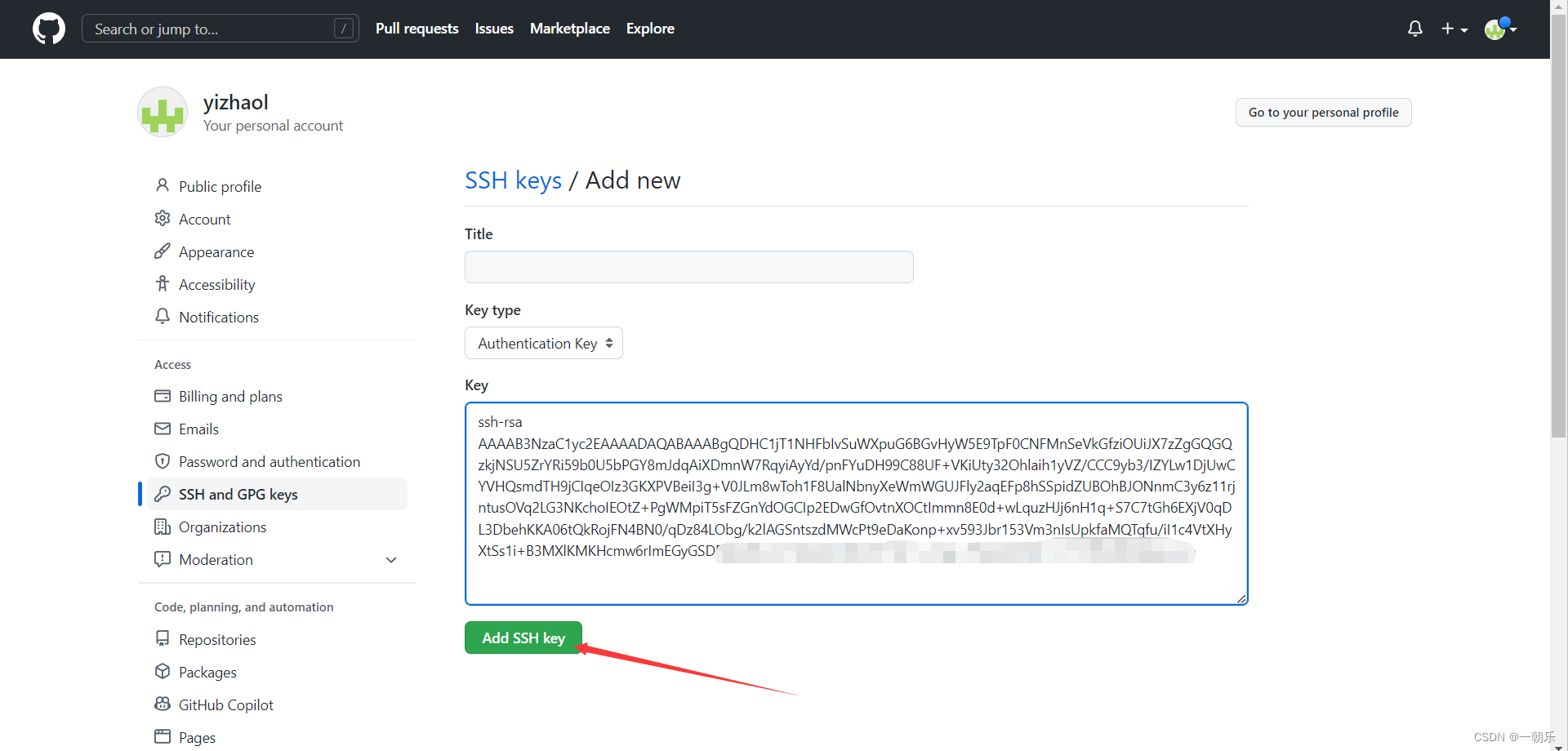This screenshot has height=751, width=1568.
Task: Click the GitHub logo icon
Action: 48,29
